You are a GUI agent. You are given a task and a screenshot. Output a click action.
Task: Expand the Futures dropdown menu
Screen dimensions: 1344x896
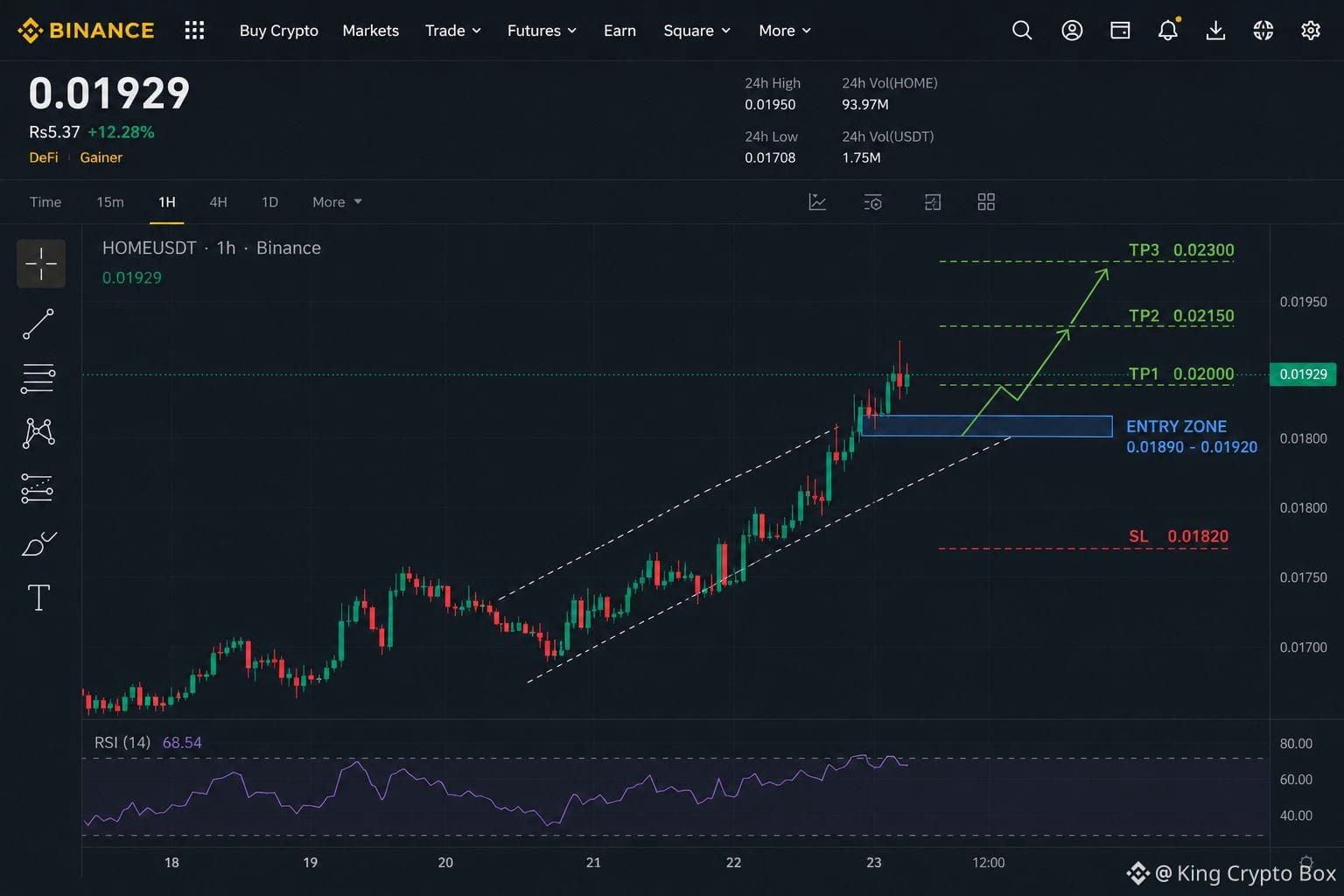[542, 31]
